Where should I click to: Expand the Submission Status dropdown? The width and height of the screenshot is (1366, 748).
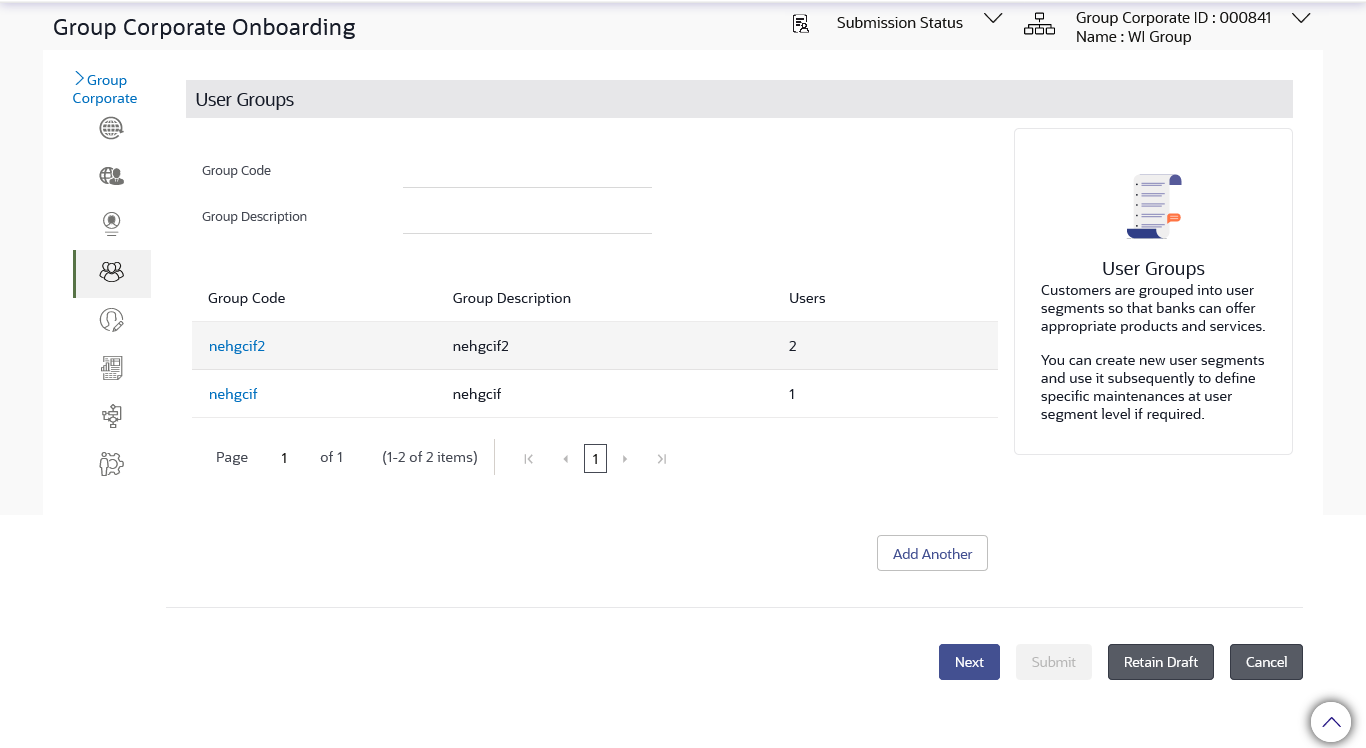click(x=993, y=19)
